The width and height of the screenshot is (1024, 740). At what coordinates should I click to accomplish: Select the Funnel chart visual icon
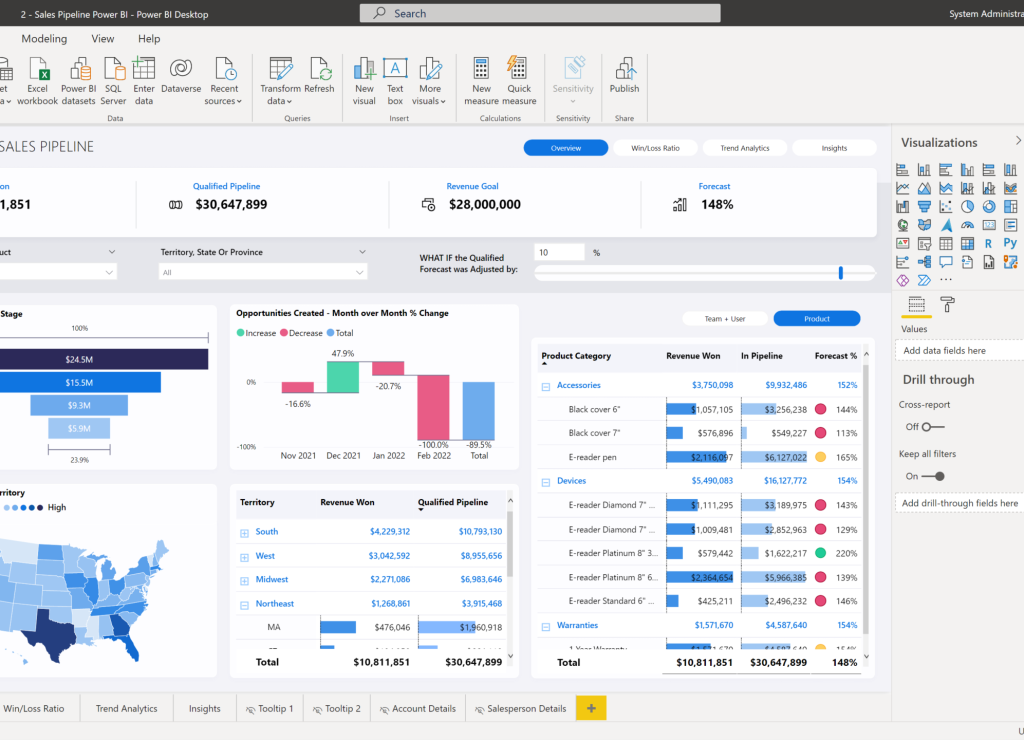[924, 207]
